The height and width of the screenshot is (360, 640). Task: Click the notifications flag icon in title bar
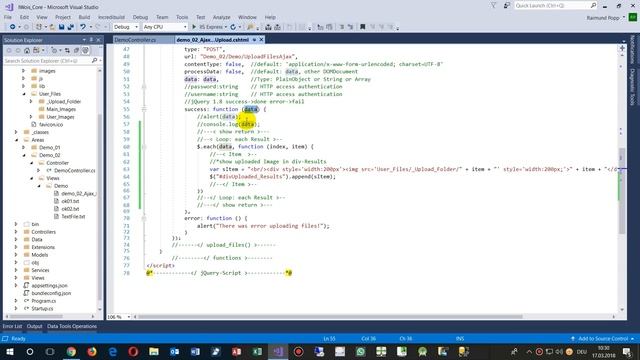(493, 5)
